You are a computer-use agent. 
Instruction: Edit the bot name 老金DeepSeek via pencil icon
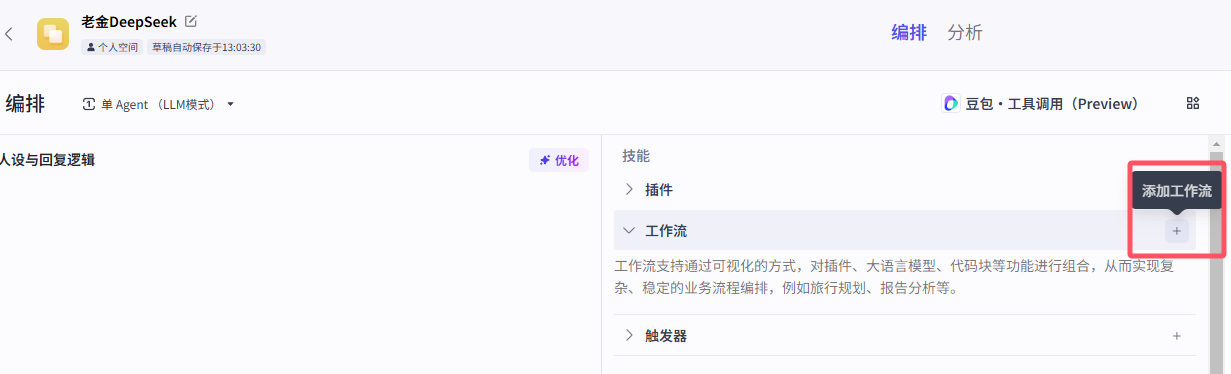pos(191,21)
